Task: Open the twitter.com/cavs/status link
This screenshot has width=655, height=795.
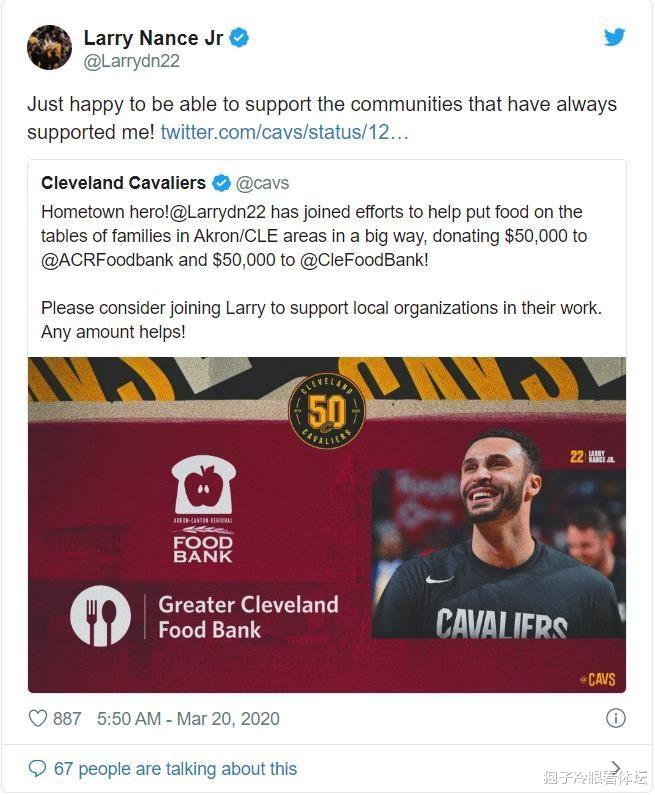Action: click(x=284, y=132)
